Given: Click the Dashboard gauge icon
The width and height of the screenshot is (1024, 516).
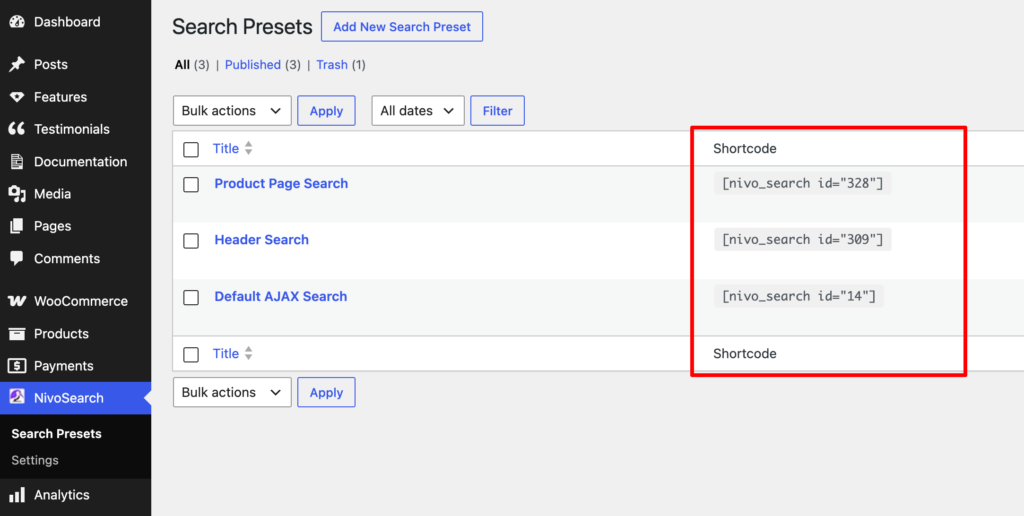Looking at the screenshot, I should click(x=17, y=22).
